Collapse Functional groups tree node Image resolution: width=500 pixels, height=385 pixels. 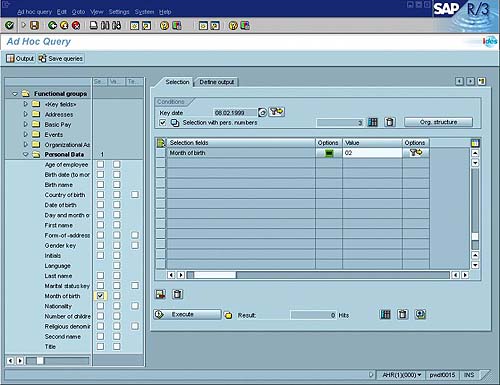tap(15, 94)
